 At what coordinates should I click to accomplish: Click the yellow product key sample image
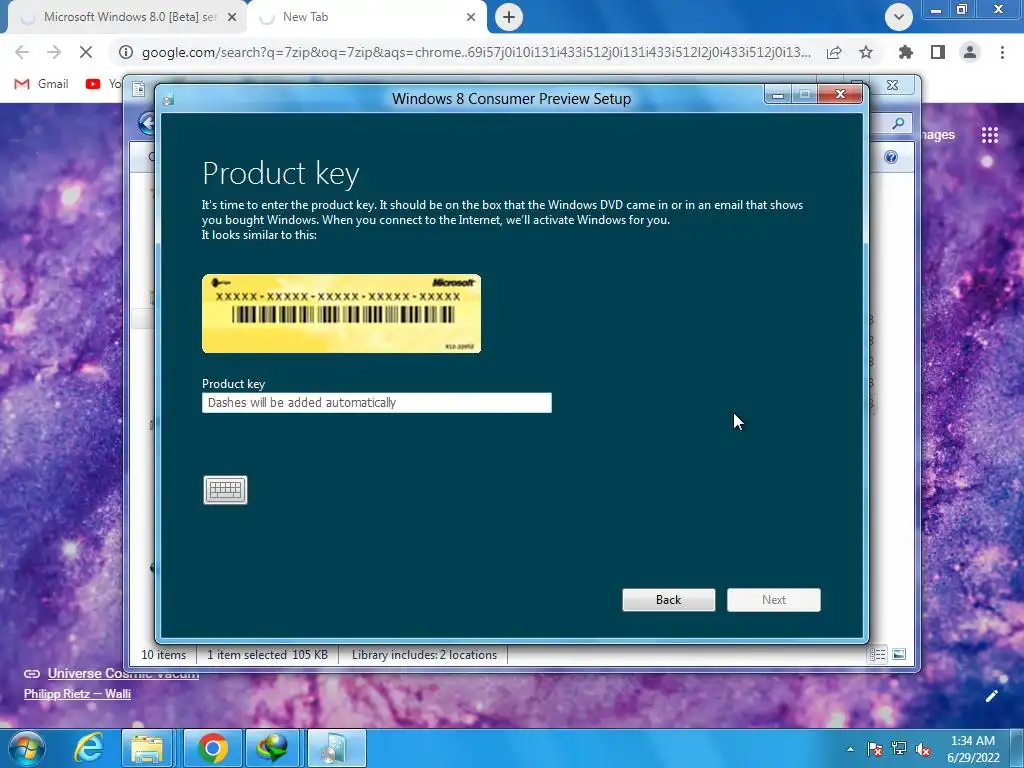[x=342, y=313]
